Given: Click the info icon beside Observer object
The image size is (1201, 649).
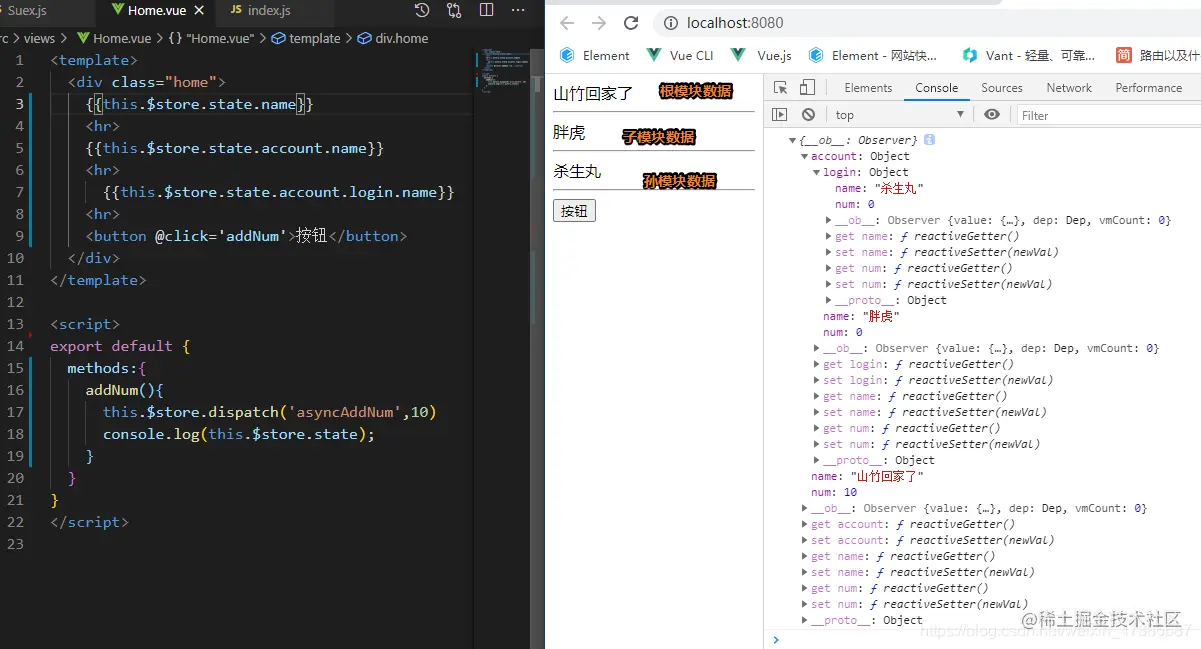Looking at the screenshot, I should click(x=929, y=140).
